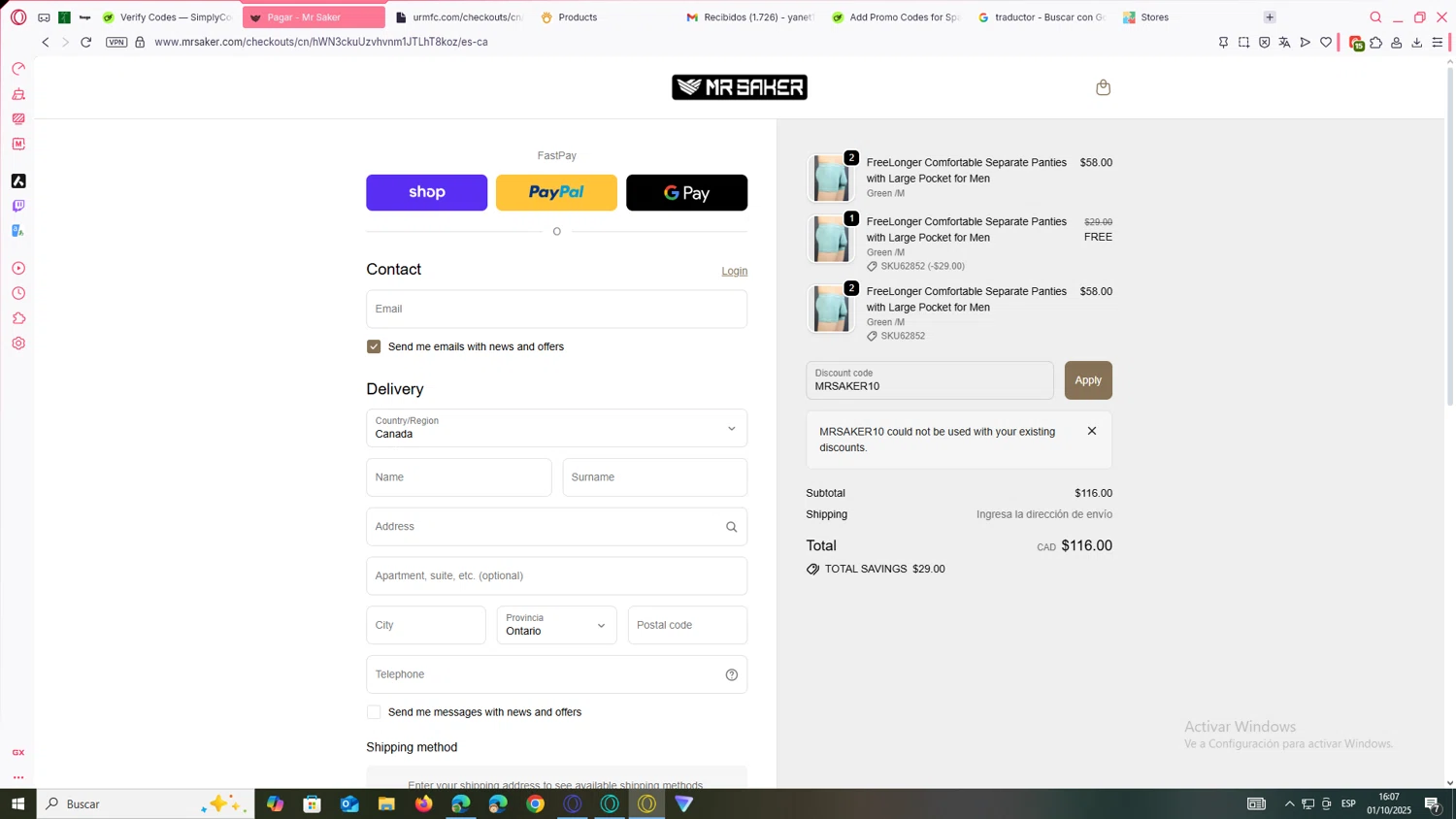This screenshot has height=819, width=1456.
Task: Click the Name input field
Action: [459, 477]
